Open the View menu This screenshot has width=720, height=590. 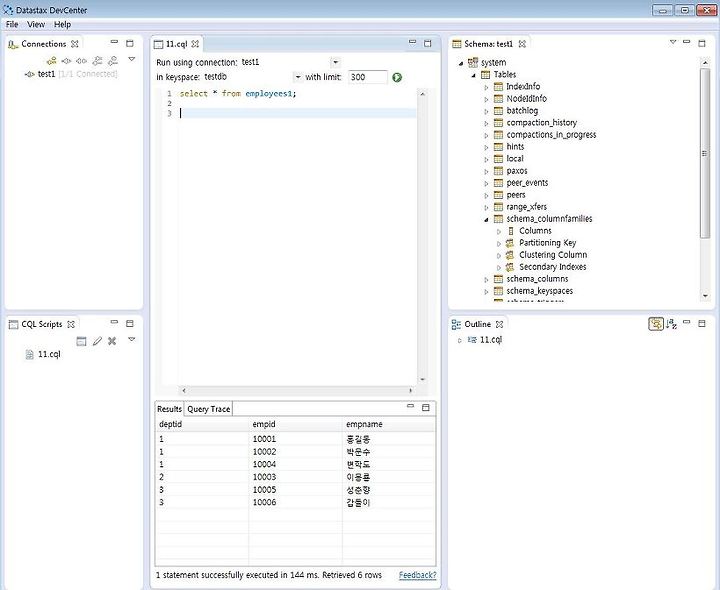(x=36, y=24)
